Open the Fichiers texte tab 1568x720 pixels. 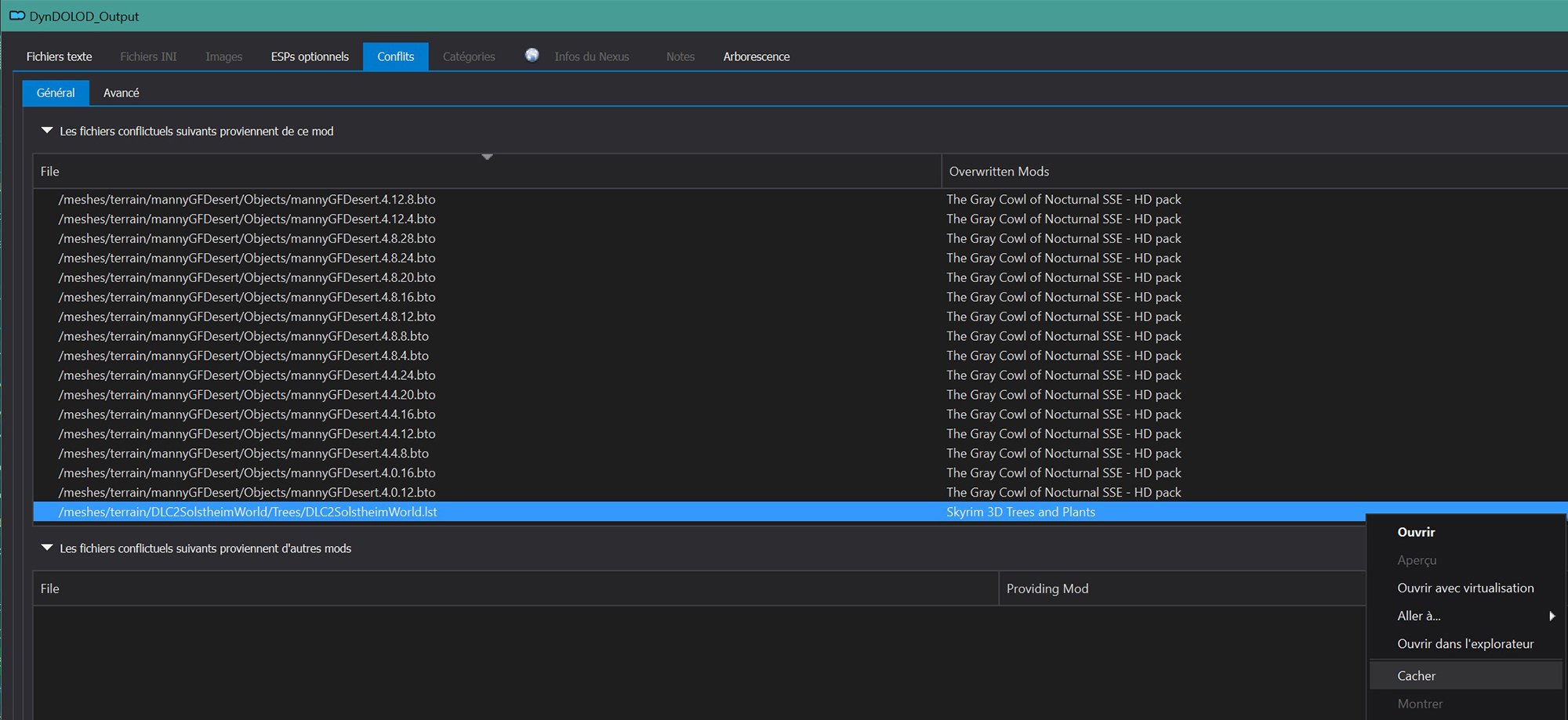pos(59,56)
